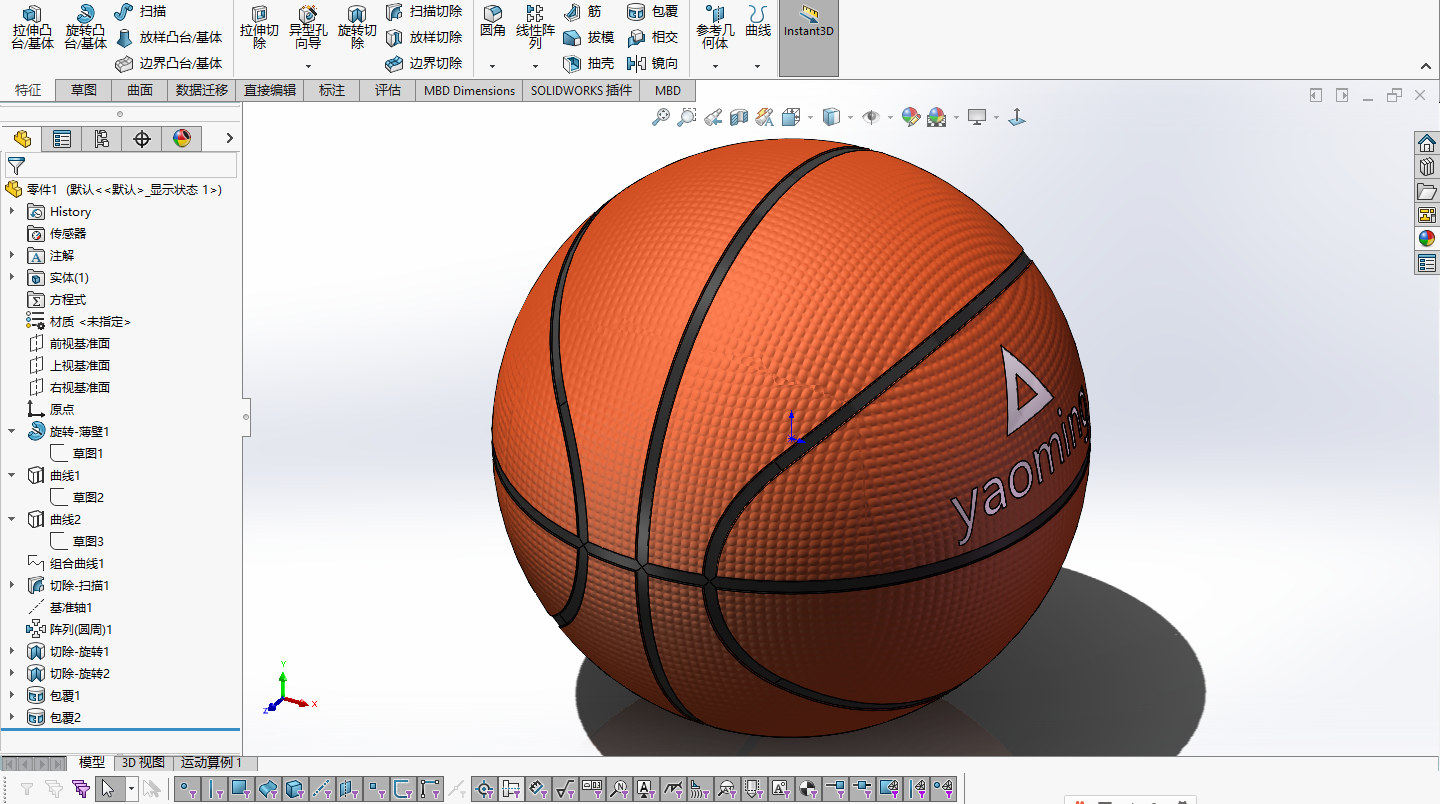This screenshot has height=804, width=1440.
Task: Open the PropertyManager panel tab
Action: click(x=62, y=139)
